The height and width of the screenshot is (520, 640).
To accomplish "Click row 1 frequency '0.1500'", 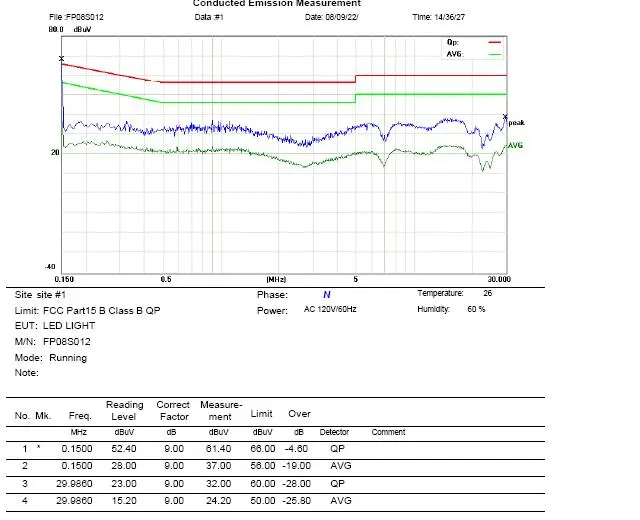I will (77, 449).
